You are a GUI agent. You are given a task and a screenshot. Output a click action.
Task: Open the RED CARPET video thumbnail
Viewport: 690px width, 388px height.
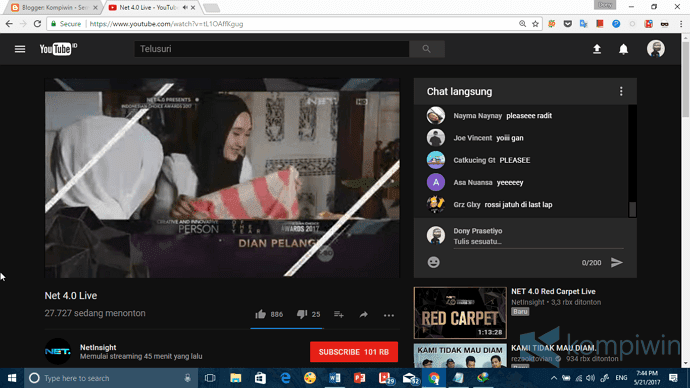click(x=460, y=313)
